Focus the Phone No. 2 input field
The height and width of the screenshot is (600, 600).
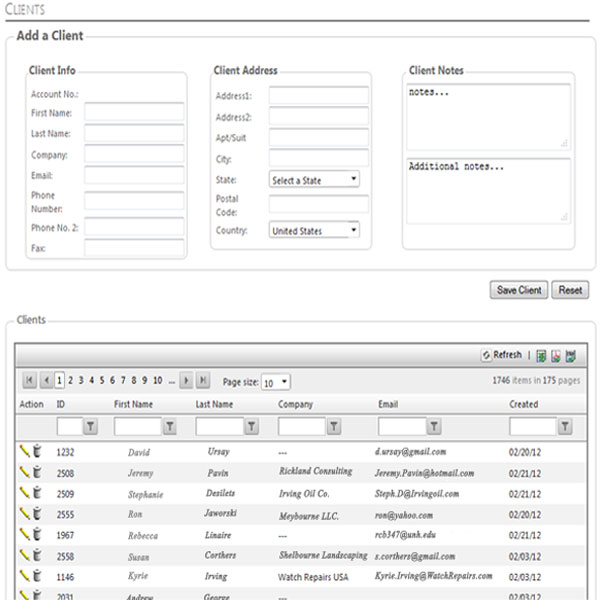pos(134,227)
